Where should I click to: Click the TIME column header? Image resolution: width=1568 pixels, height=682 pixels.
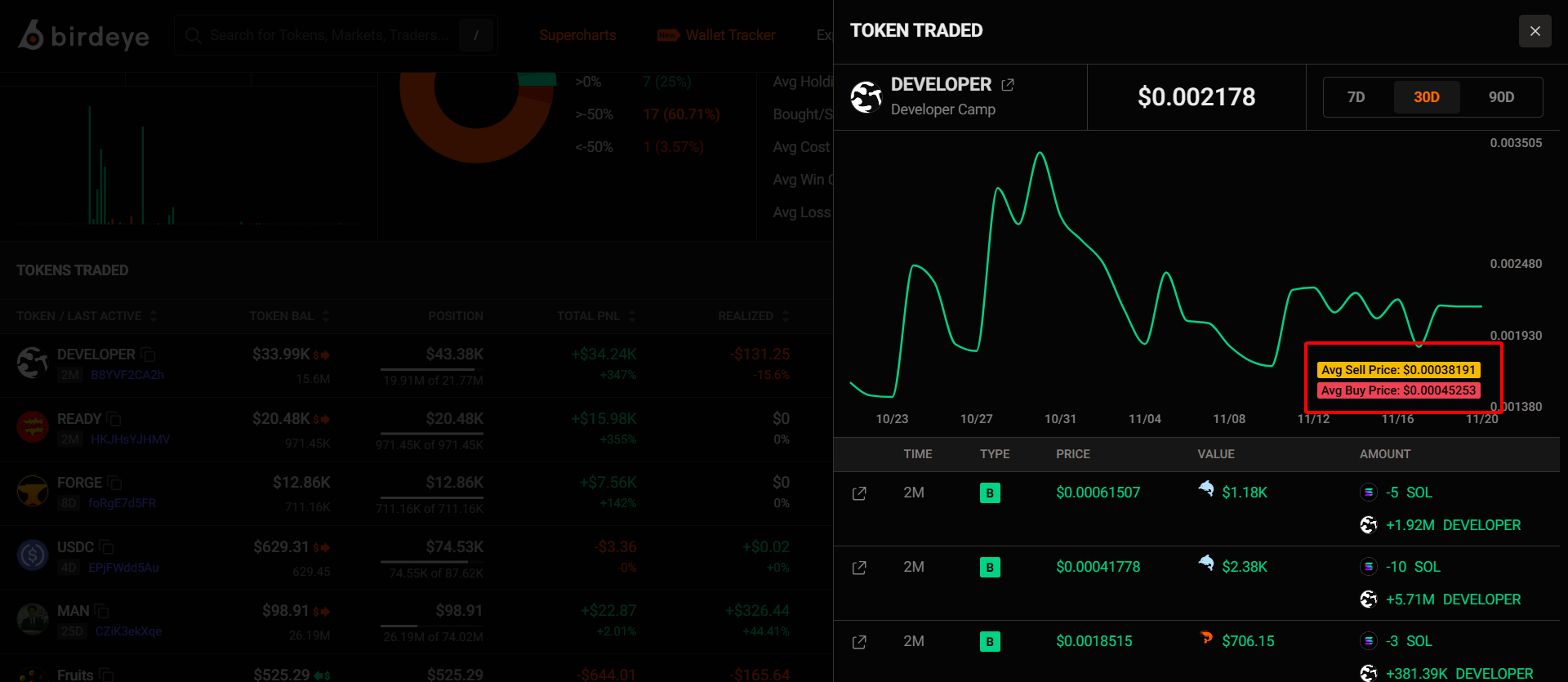pos(918,454)
